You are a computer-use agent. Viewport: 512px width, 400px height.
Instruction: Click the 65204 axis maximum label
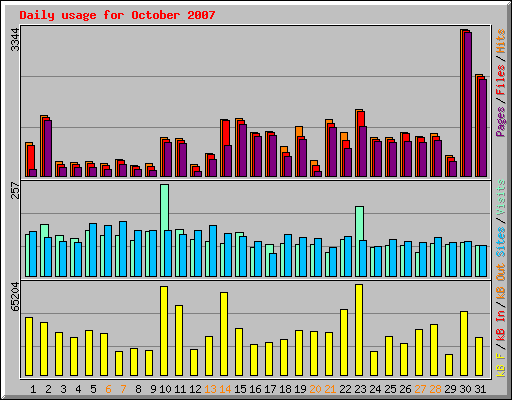(15, 297)
